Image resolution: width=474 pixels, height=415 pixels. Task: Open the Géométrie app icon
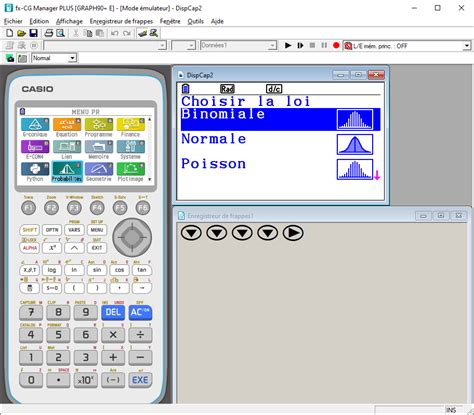[x=99, y=172]
